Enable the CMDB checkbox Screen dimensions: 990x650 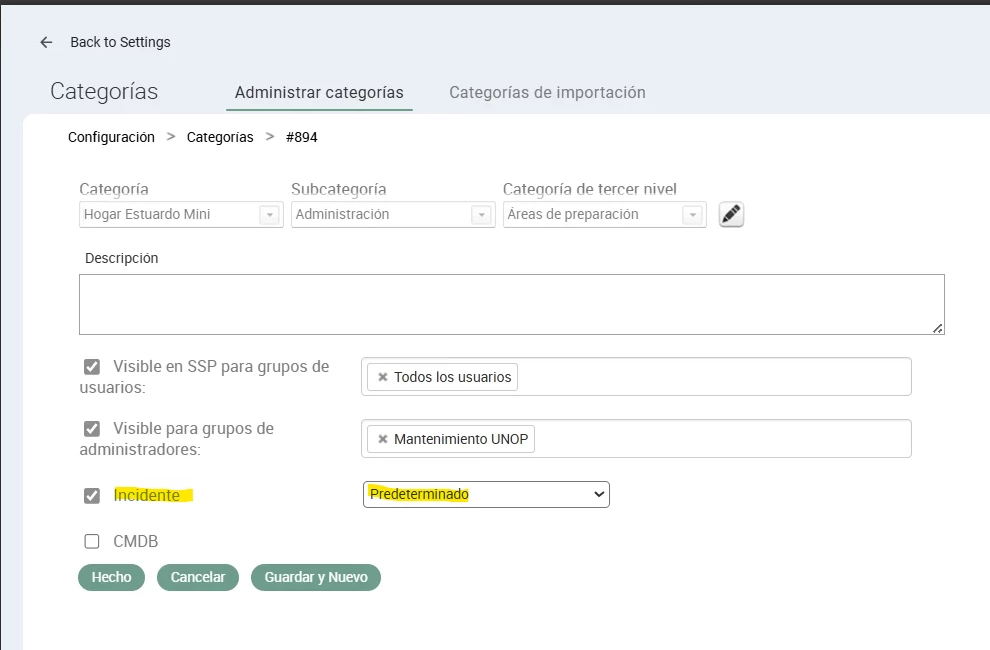tap(92, 542)
